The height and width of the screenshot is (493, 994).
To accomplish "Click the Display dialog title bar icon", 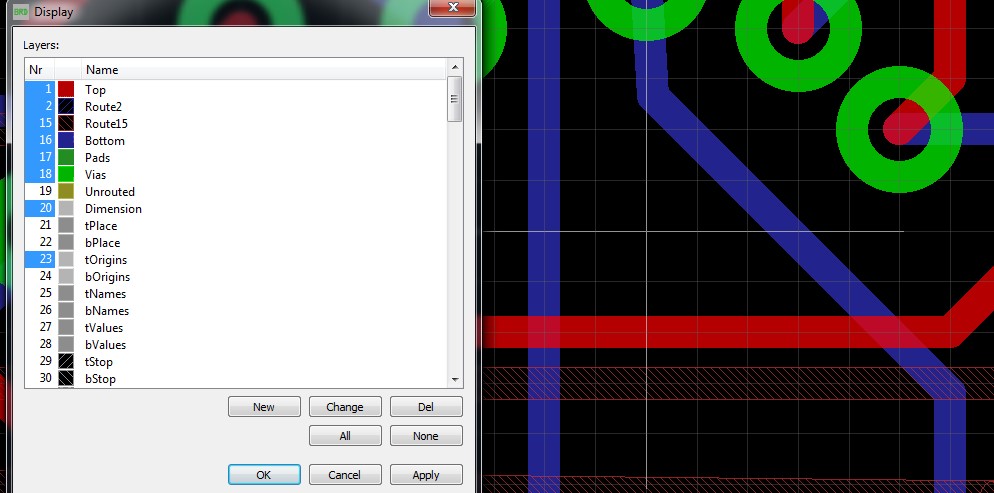I will 20,12.
